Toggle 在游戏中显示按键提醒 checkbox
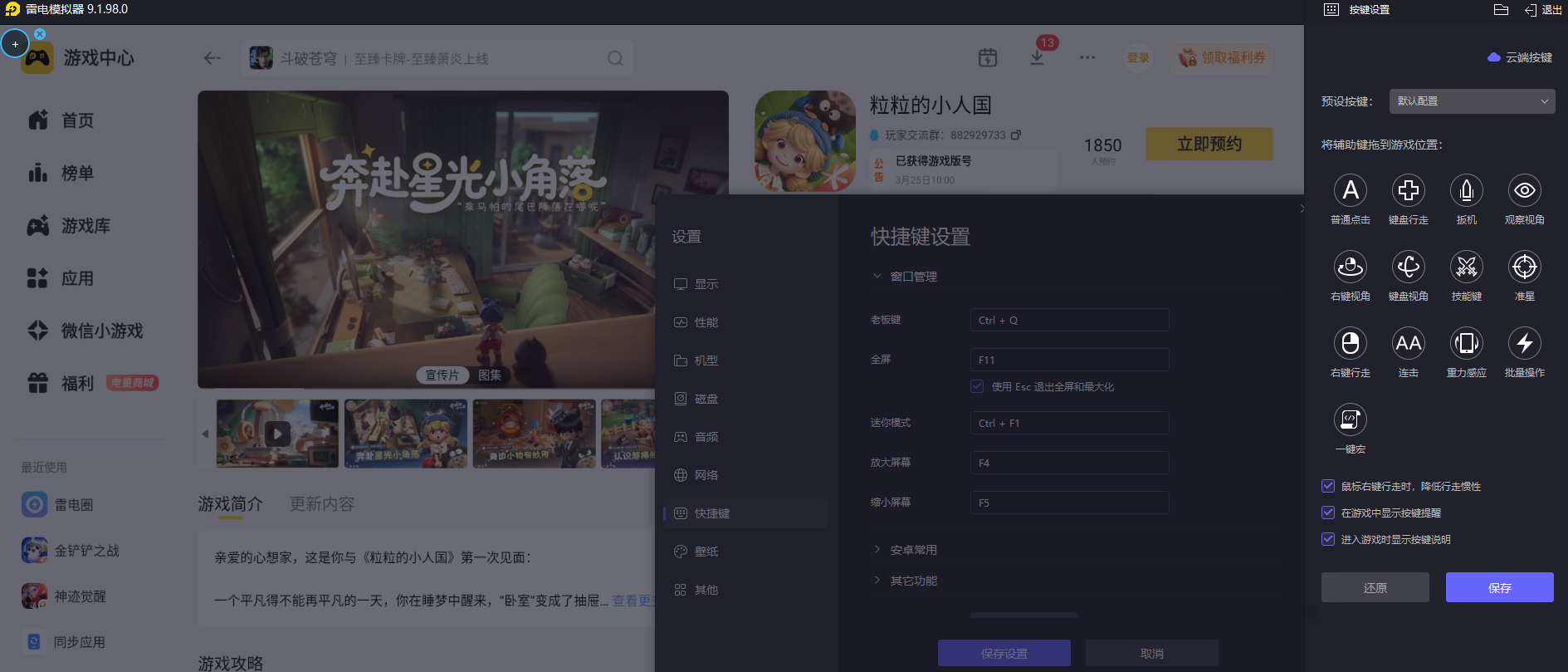 [1328, 513]
